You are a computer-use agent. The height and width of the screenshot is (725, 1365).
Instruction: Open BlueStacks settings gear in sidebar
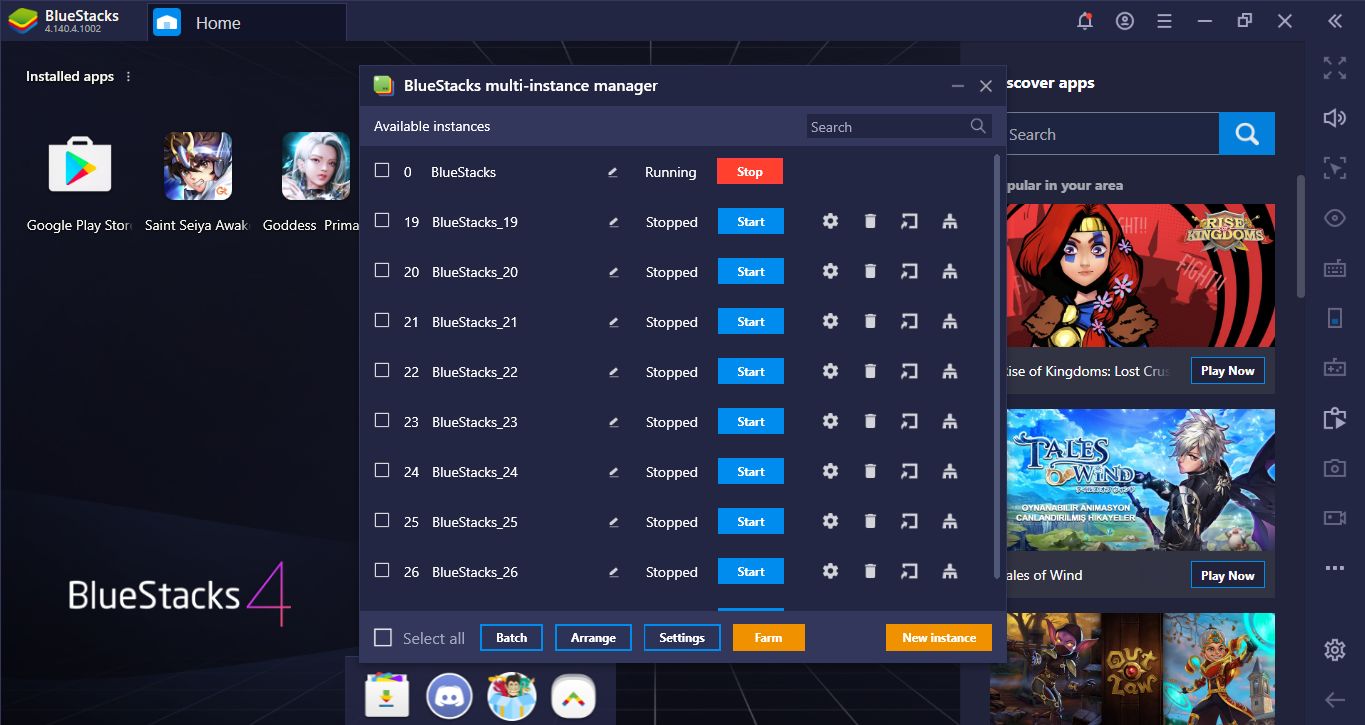coord(1335,650)
